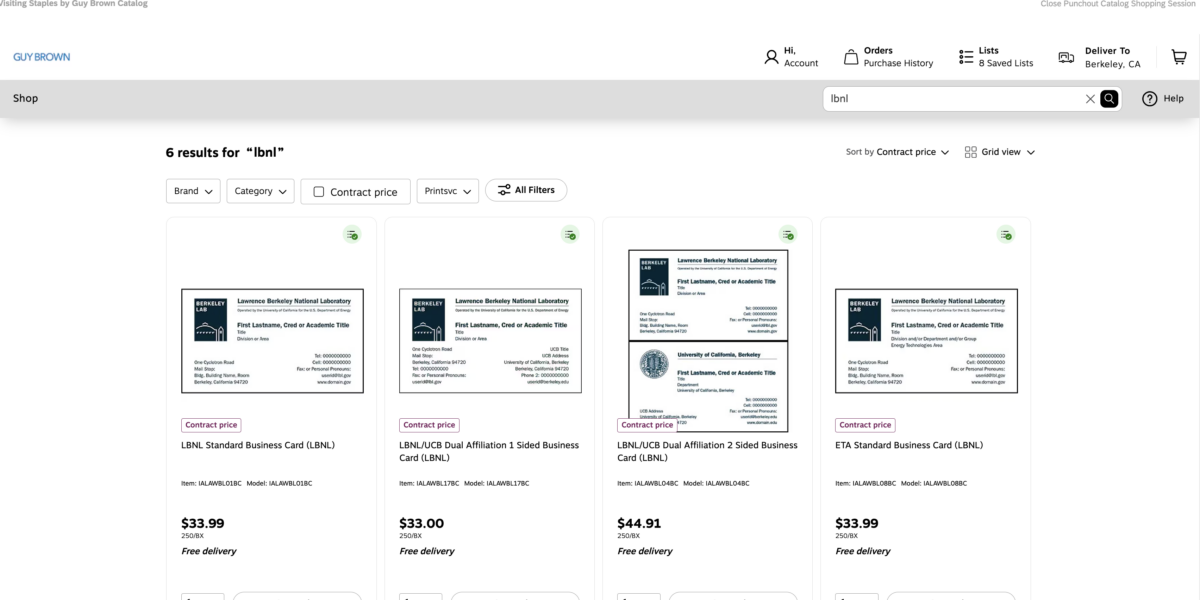Open LBNL Standard Business Card title
Image resolution: width=1200 pixels, height=600 pixels.
coord(258,445)
